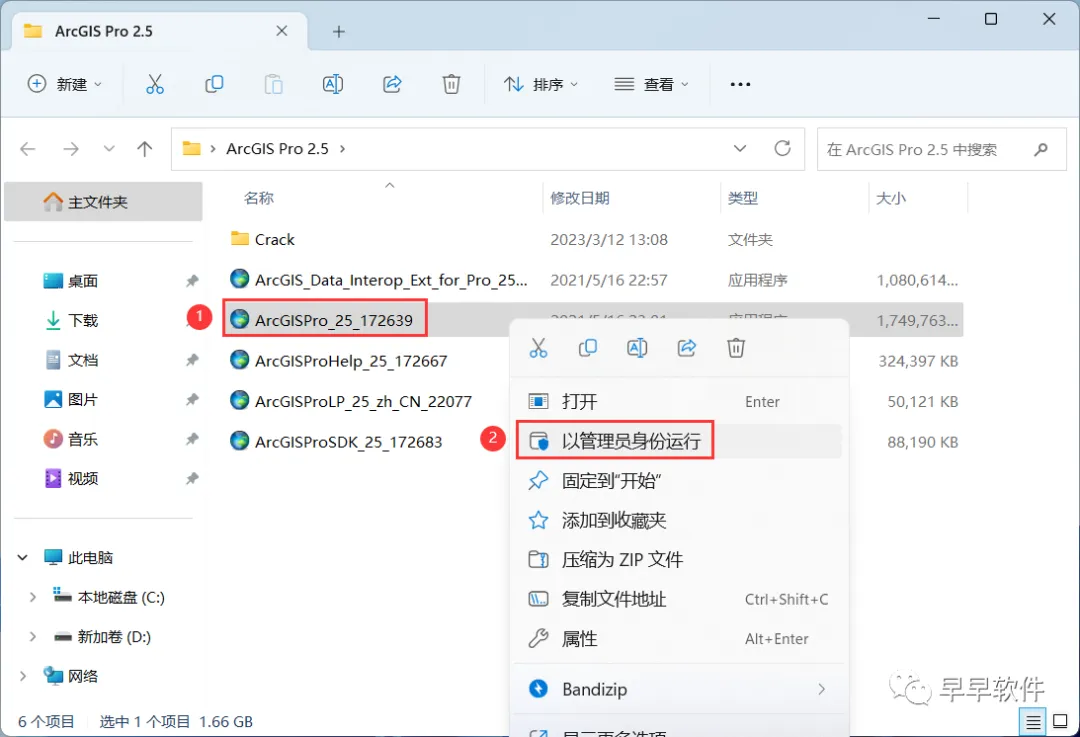The image size is (1080, 737).
Task: Open 音乐 in the sidebar
Action: coord(83,439)
